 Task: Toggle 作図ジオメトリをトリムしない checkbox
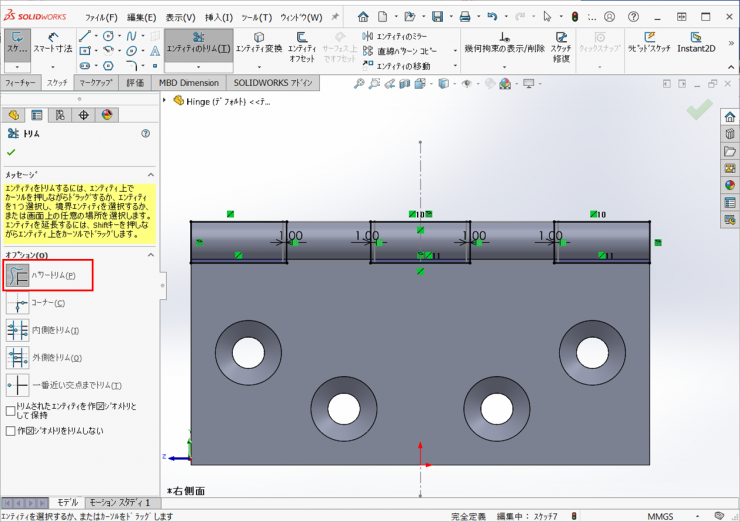pyautogui.click(x=11, y=432)
